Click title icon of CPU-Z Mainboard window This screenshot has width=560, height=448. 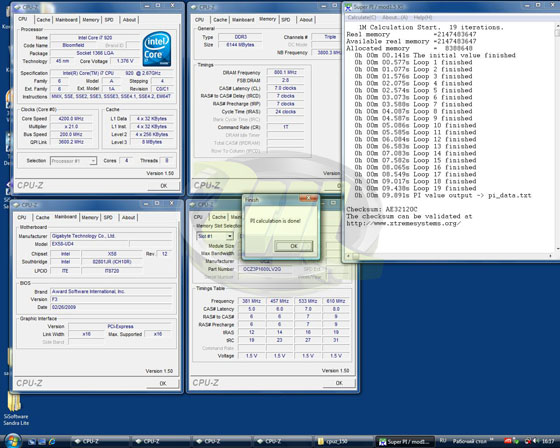(x=16, y=205)
